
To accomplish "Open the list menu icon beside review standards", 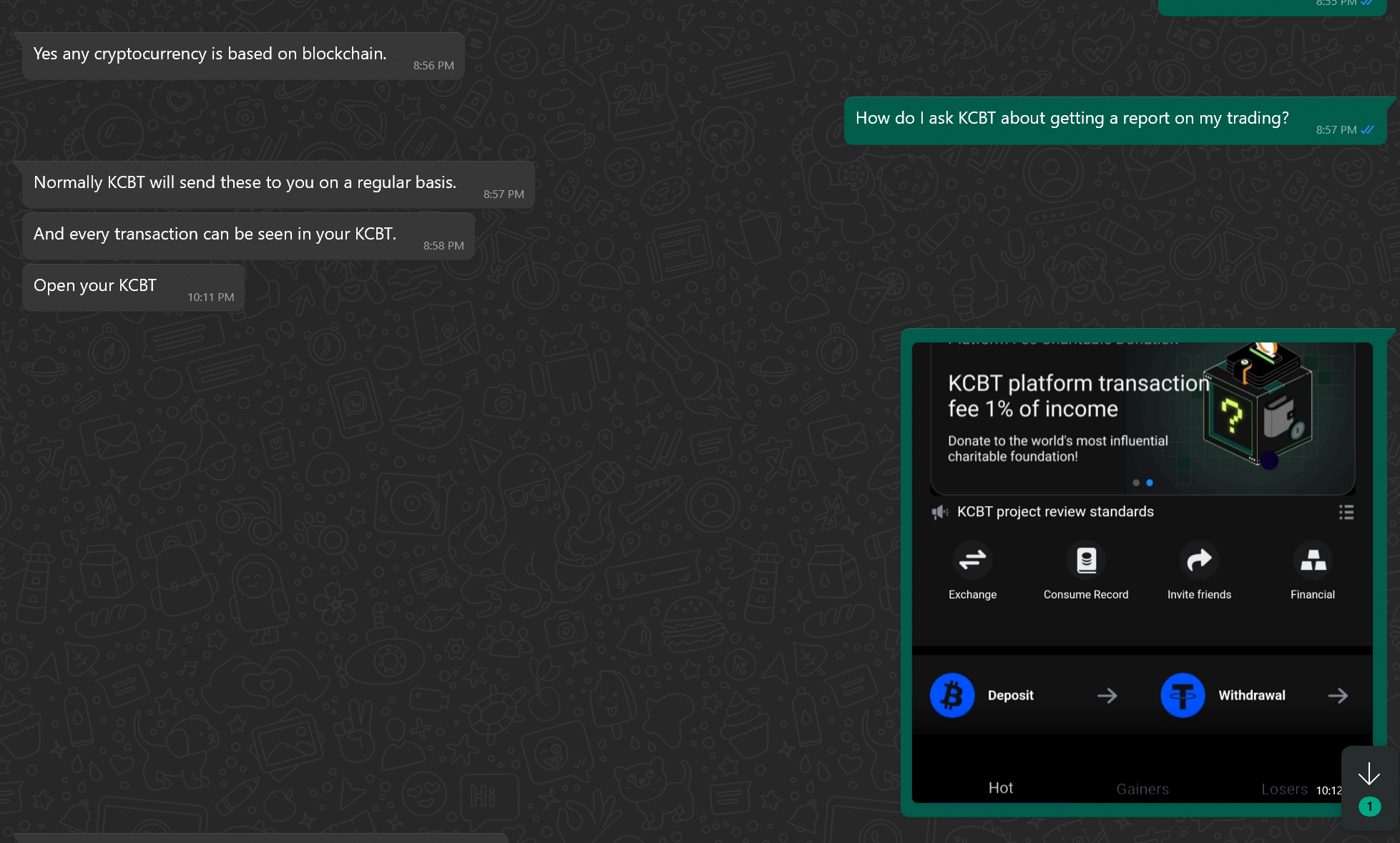I will pos(1346,512).
